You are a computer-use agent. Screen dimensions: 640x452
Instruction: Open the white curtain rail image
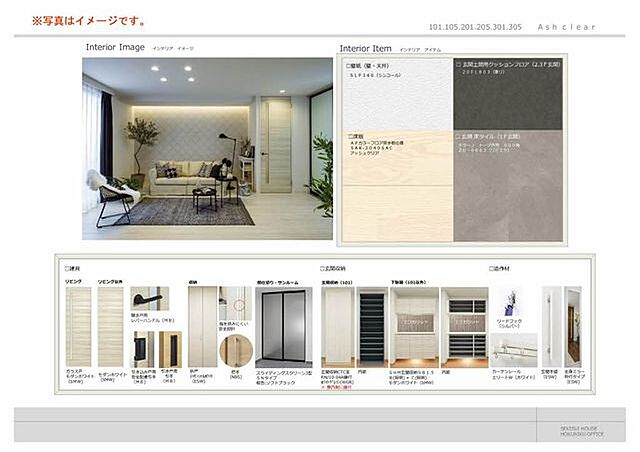(514, 350)
